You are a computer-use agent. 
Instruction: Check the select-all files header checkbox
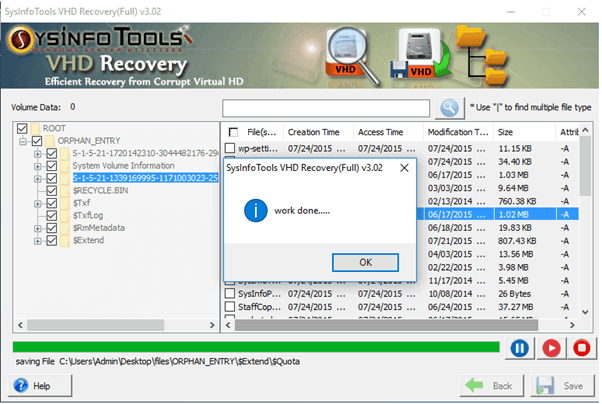pyautogui.click(x=233, y=132)
